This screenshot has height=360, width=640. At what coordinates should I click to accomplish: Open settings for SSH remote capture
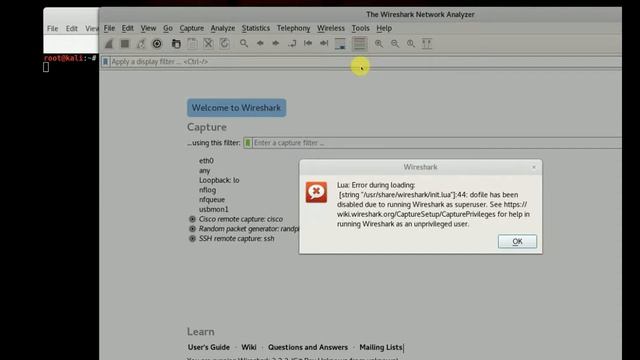[x=192, y=239]
